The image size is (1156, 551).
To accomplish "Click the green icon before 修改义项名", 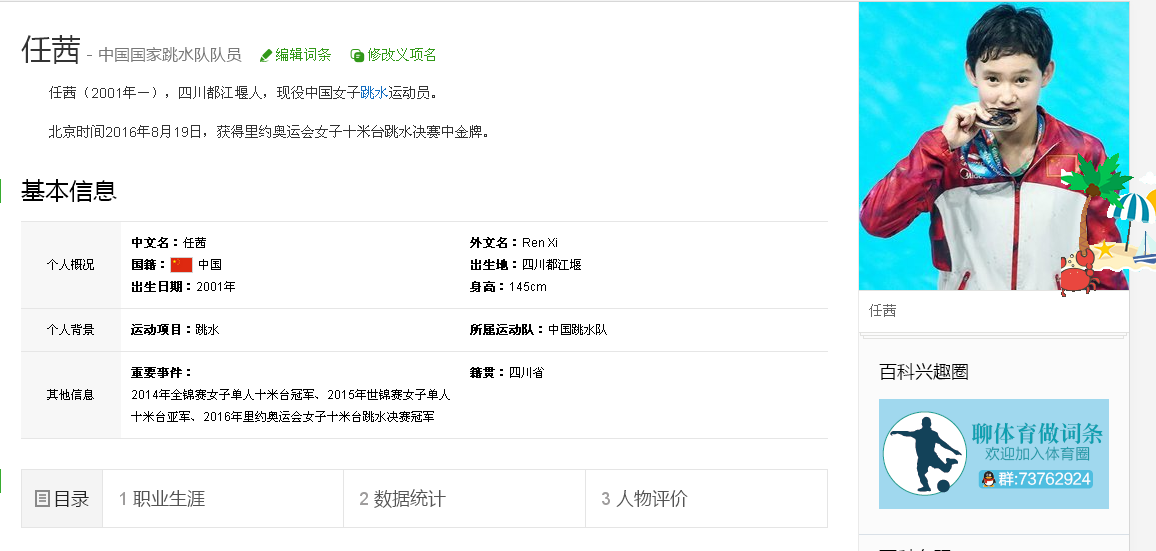I will pos(357,56).
